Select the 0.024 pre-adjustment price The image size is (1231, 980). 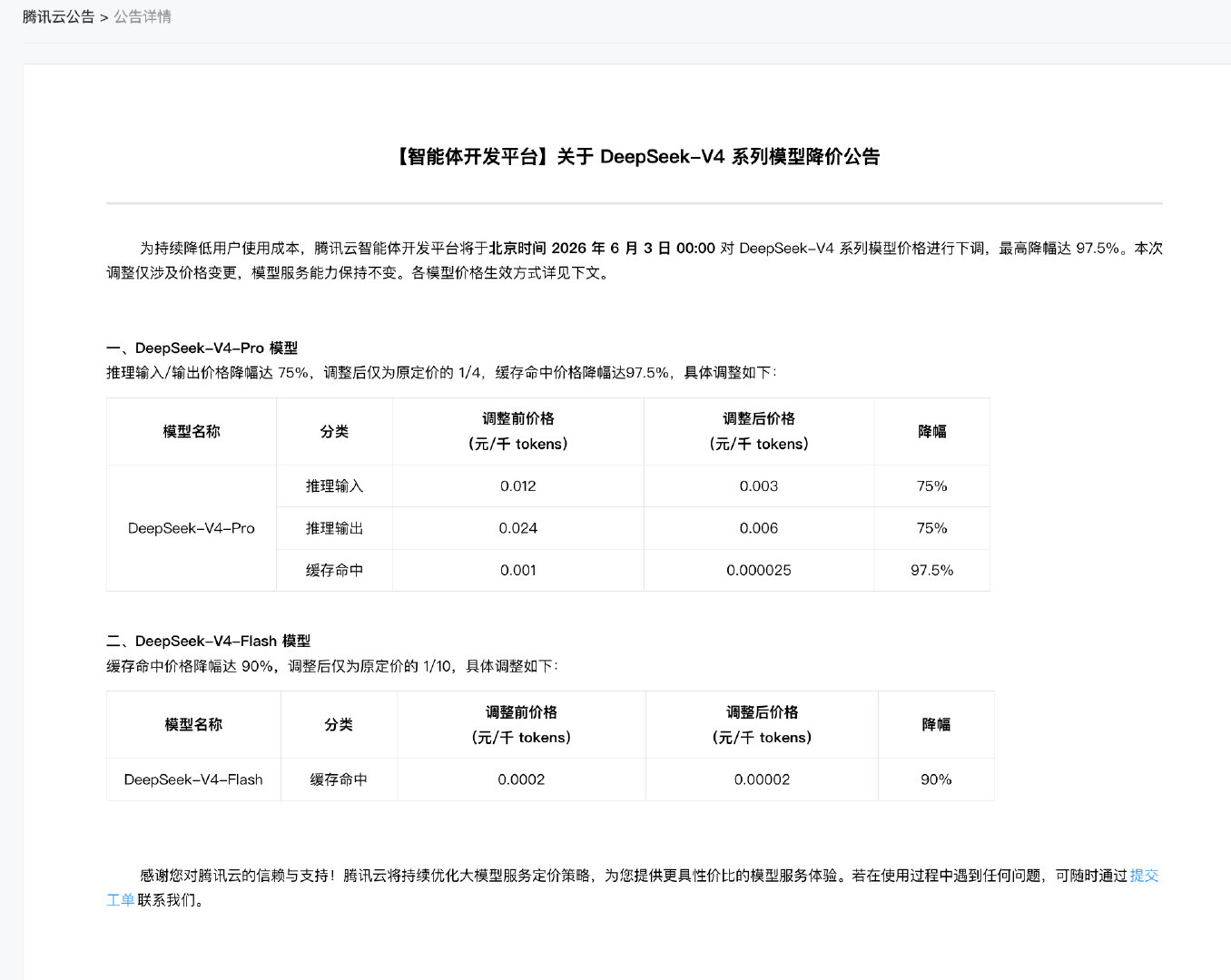point(518,528)
